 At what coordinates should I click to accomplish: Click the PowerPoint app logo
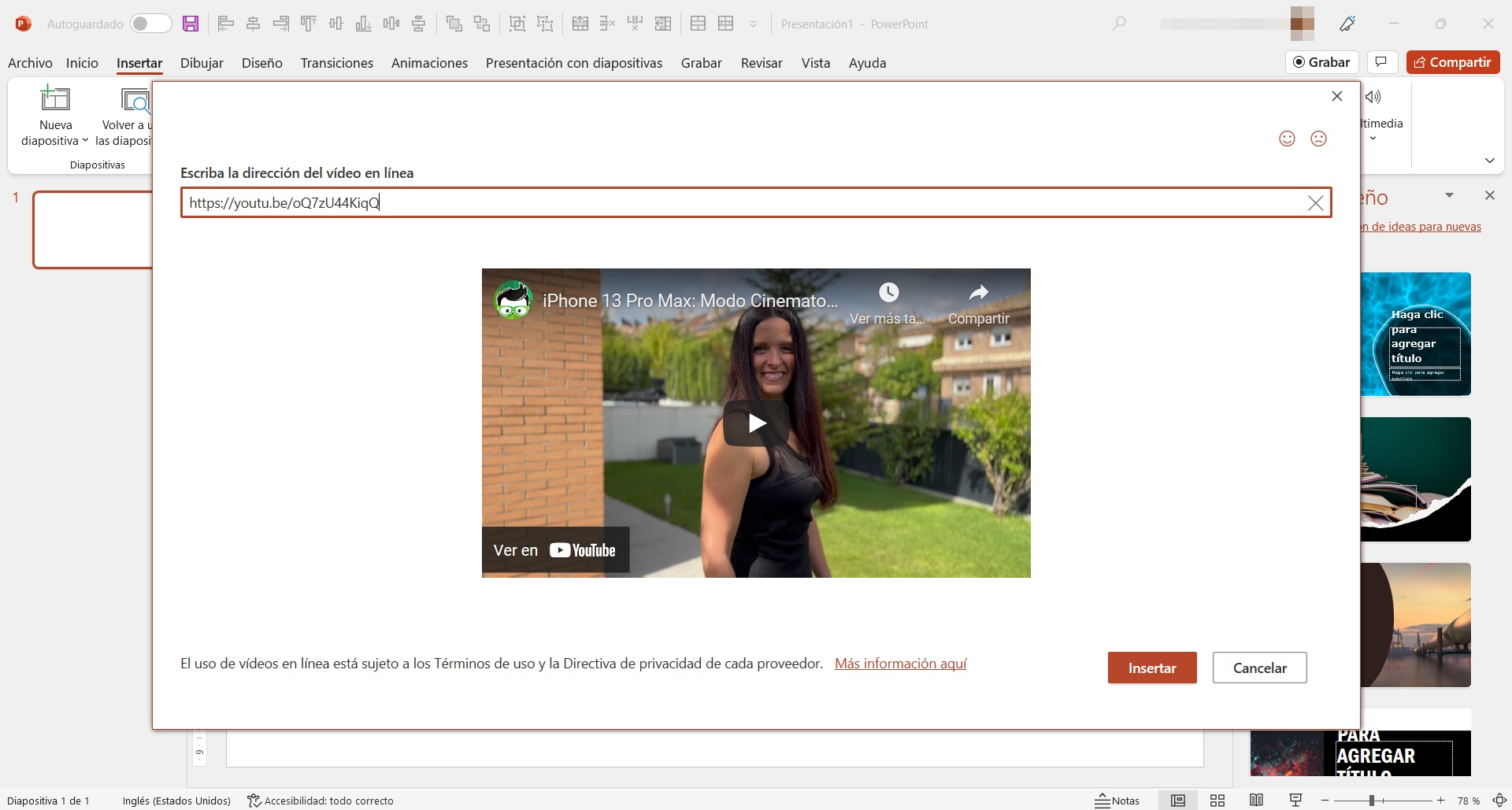tap(24, 24)
